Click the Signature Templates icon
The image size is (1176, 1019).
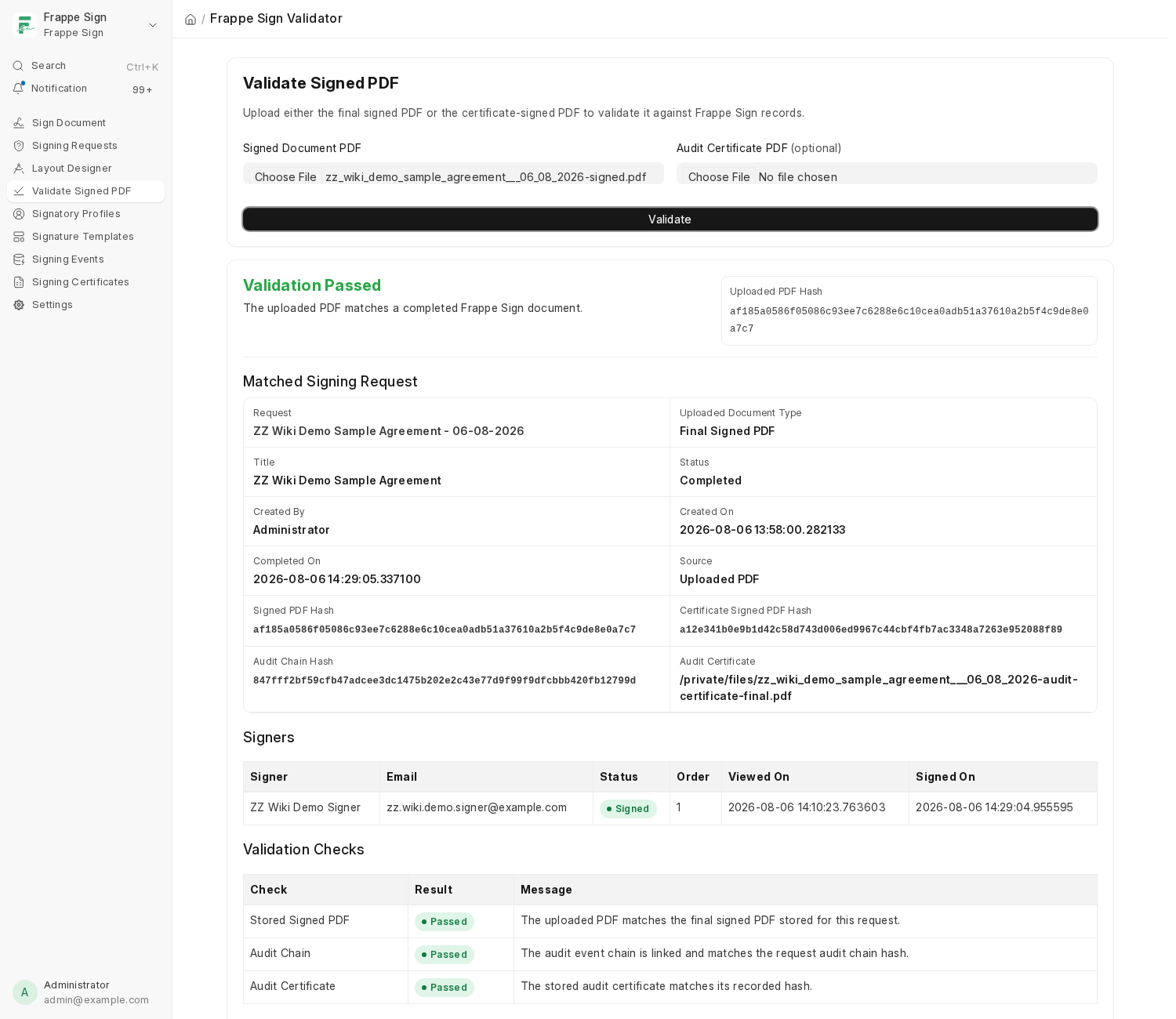[x=19, y=237]
